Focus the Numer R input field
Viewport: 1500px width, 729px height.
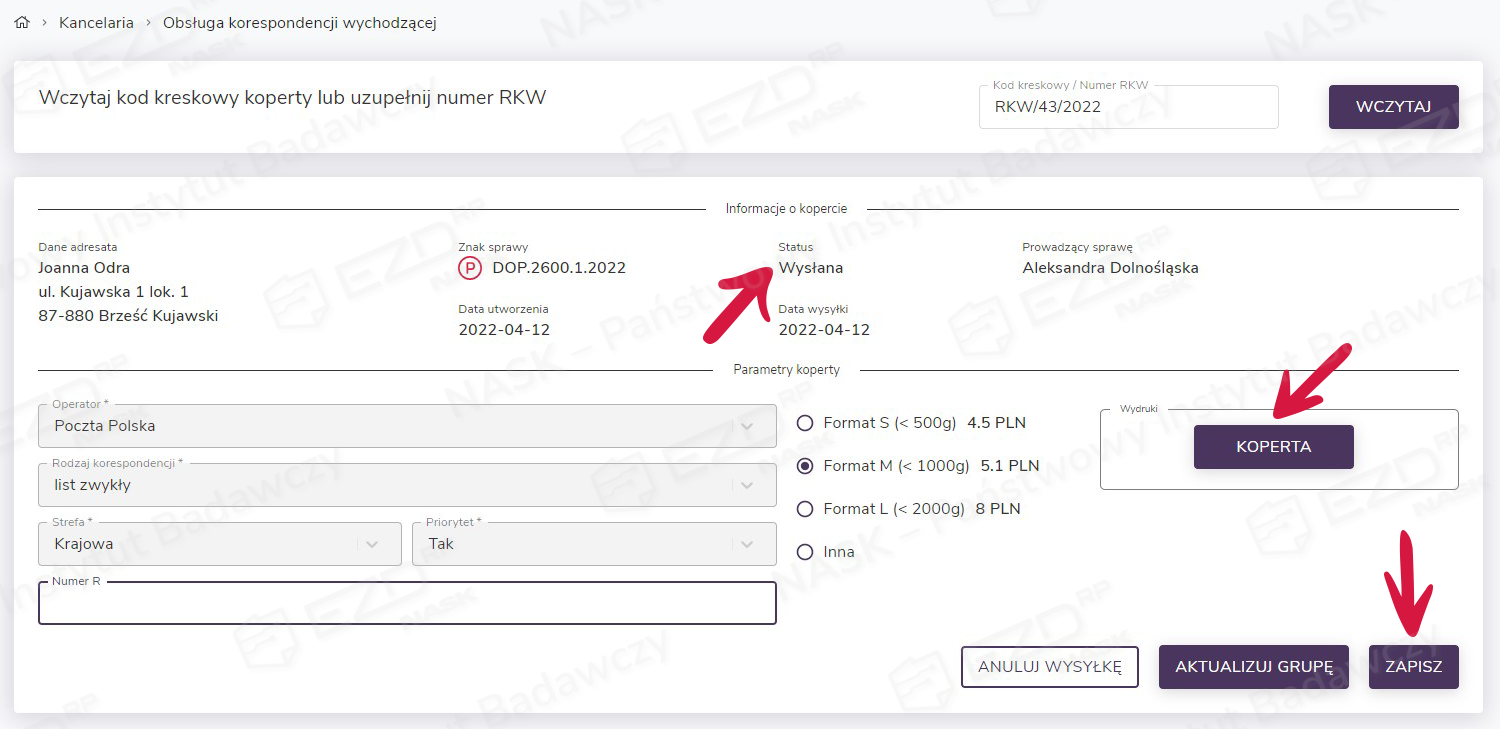pos(407,604)
